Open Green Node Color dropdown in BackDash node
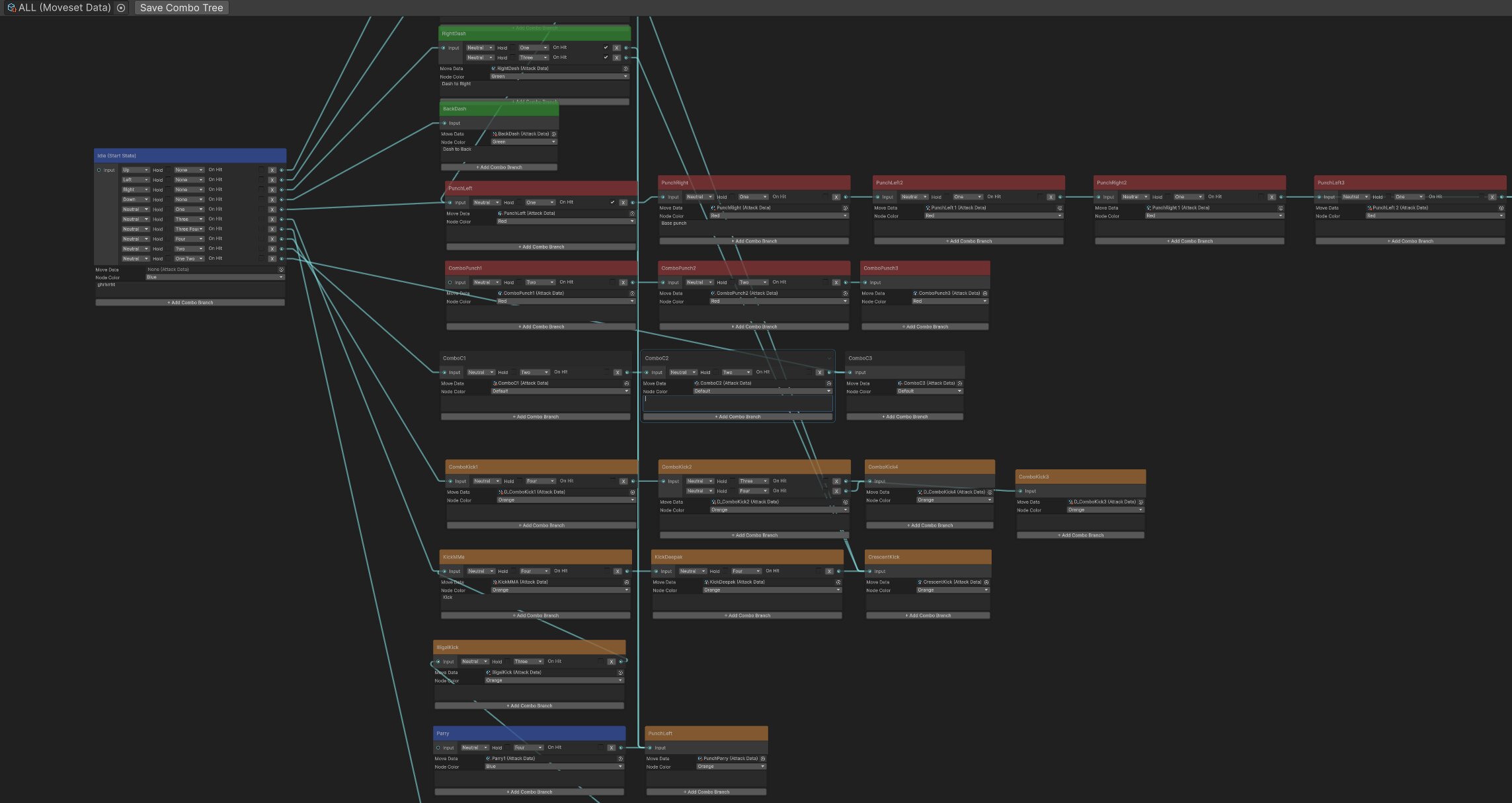The width and height of the screenshot is (1512, 803). point(524,142)
